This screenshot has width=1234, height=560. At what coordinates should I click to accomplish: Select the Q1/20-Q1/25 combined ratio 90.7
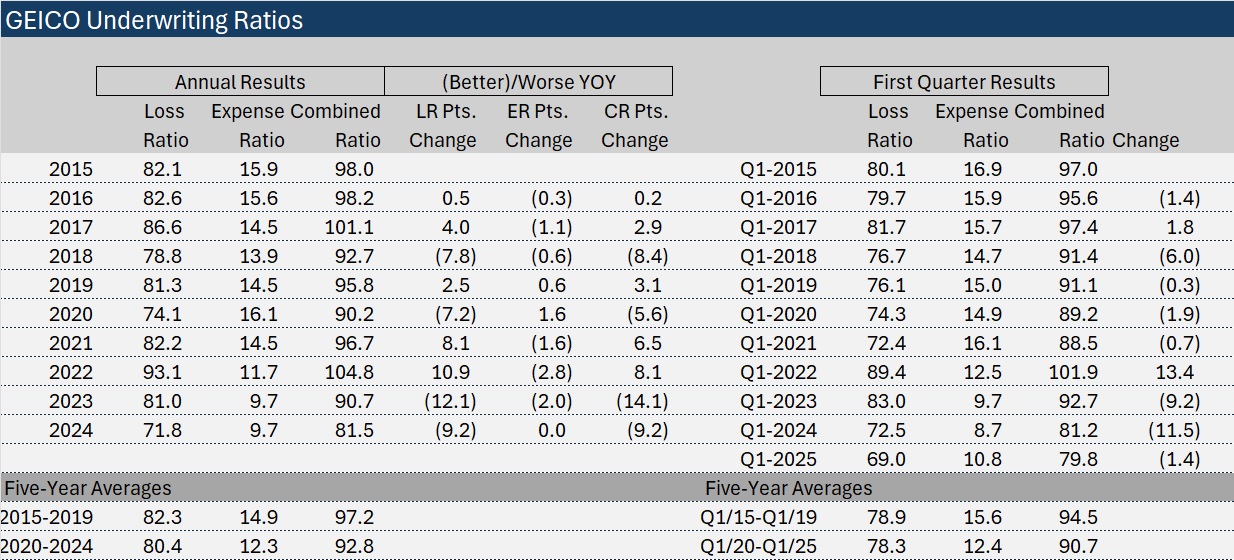1078,547
